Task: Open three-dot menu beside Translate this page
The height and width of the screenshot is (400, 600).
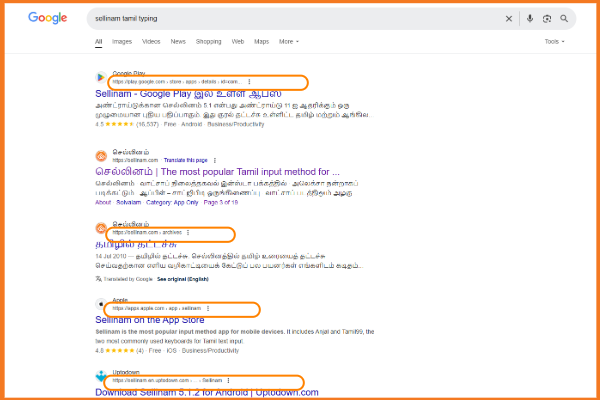Action: click(215, 160)
